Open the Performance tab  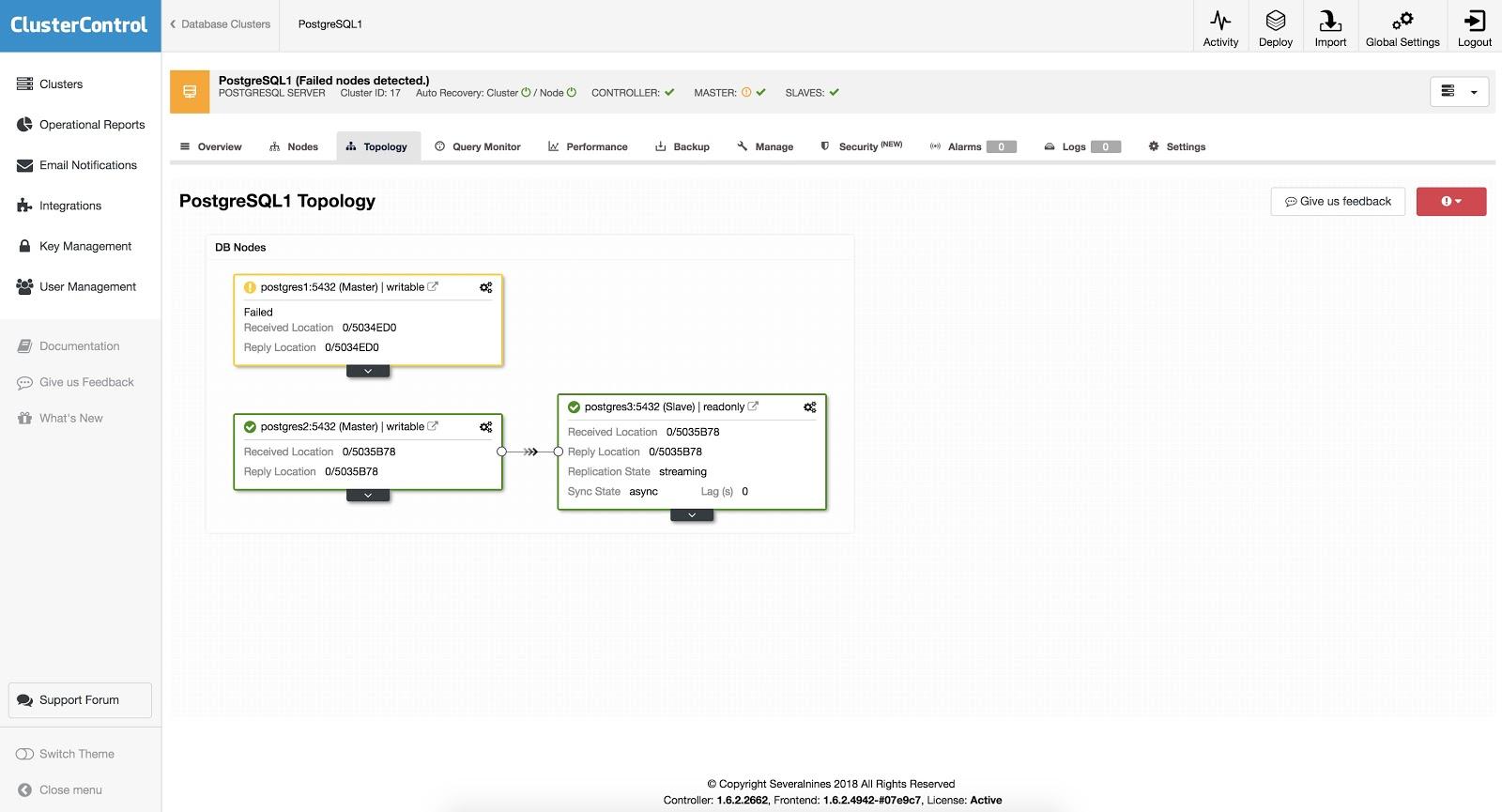tap(588, 146)
